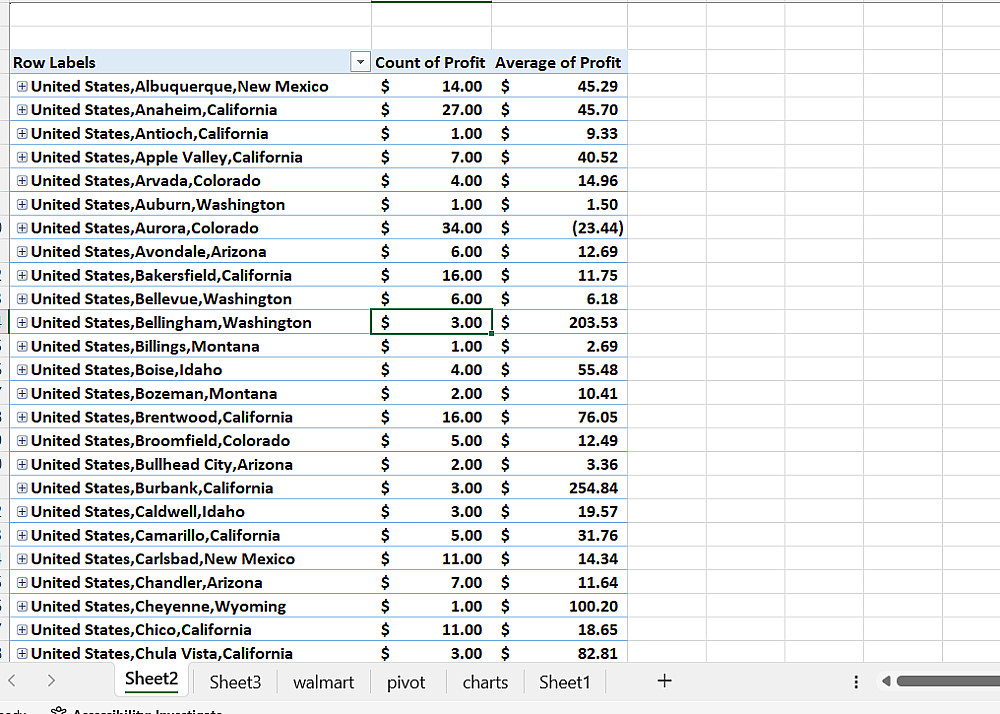
Task: Expand the Auburn, Washington row
Action: (x=22, y=204)
